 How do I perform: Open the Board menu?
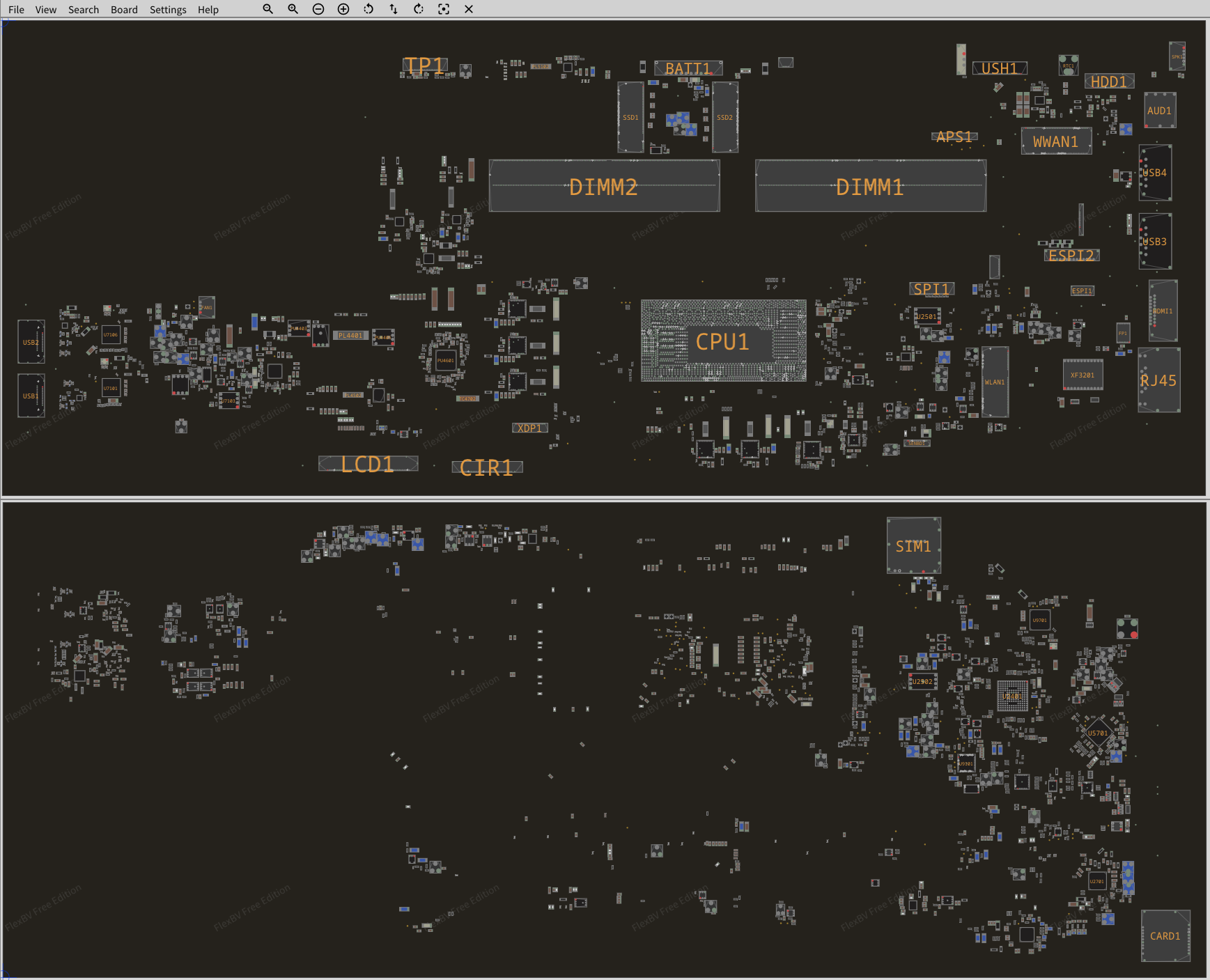coord(124,10)
